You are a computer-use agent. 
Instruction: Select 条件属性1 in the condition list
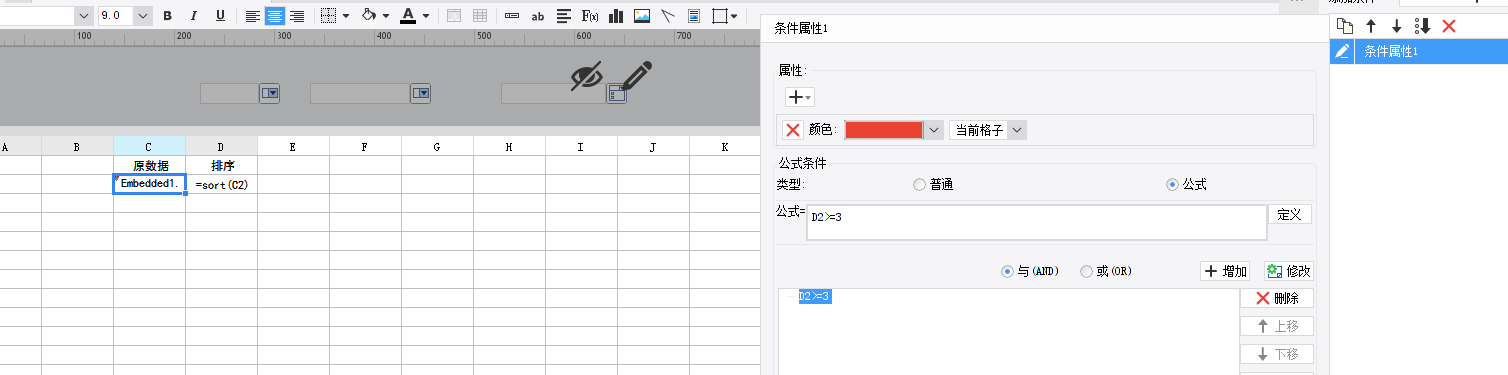pyautogui.click(x=1418, y=51)
